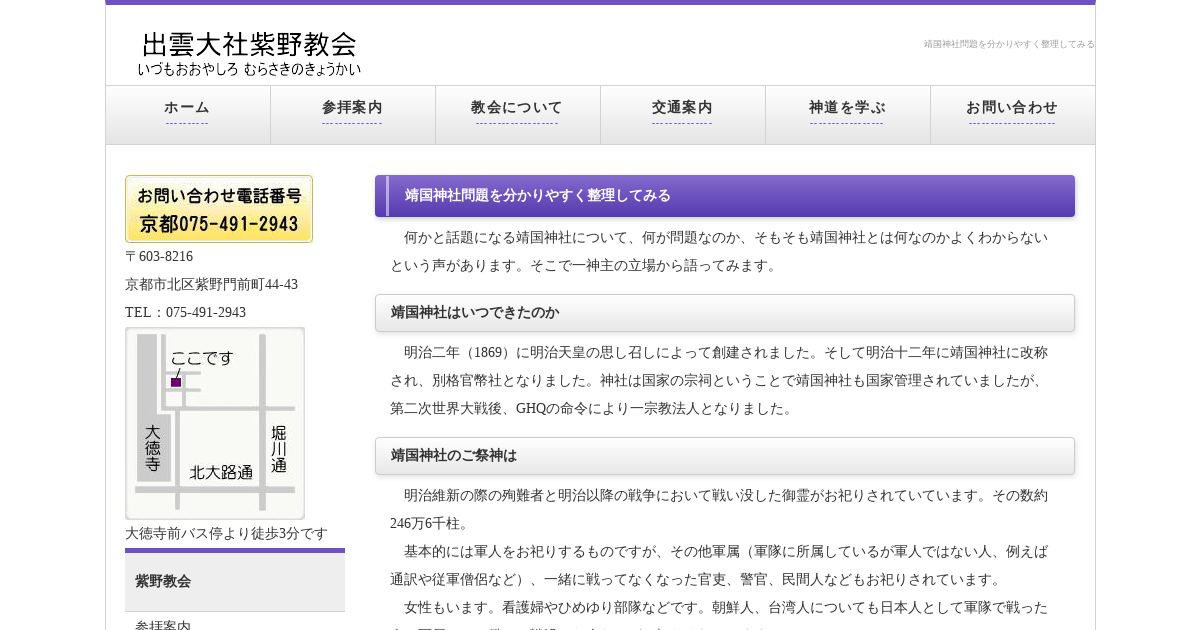The image size is (1200, 630).
Task: Go to 交通案内 navigation item
Action: 682,114
